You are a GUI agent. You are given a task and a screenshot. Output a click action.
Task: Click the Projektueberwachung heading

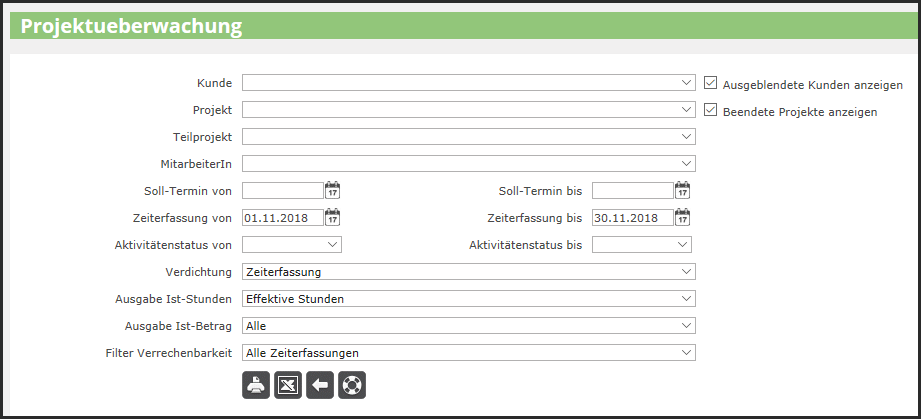coord(131,26)
